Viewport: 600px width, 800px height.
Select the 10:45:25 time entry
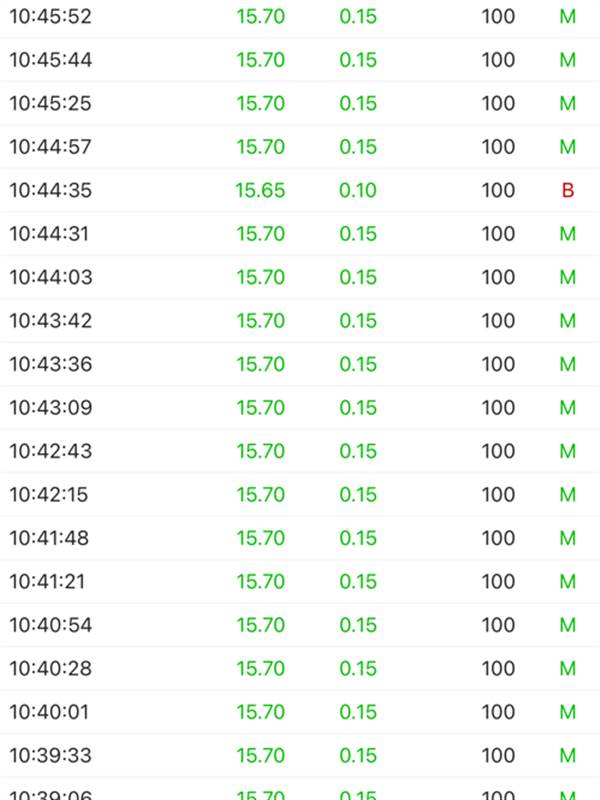point(51,104)
